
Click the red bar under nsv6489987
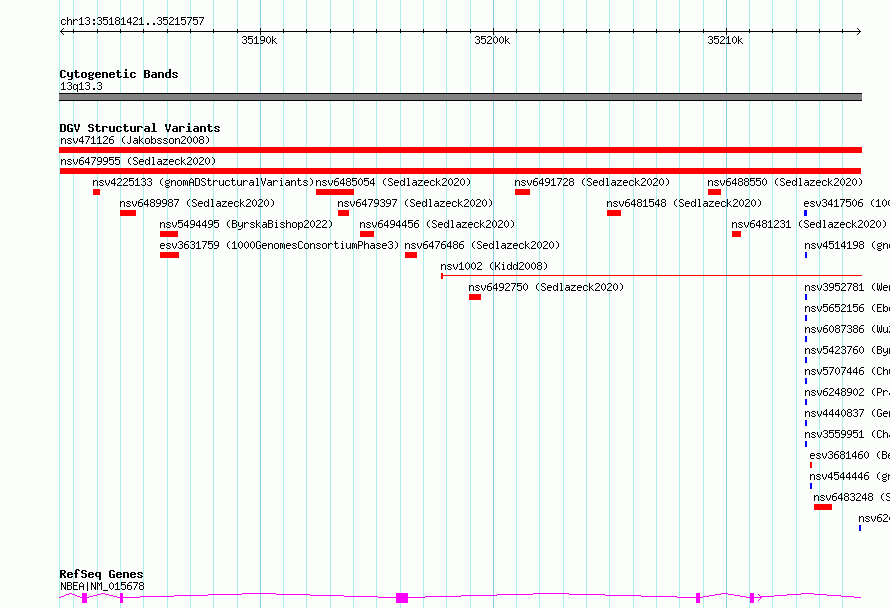coord(128,213)
